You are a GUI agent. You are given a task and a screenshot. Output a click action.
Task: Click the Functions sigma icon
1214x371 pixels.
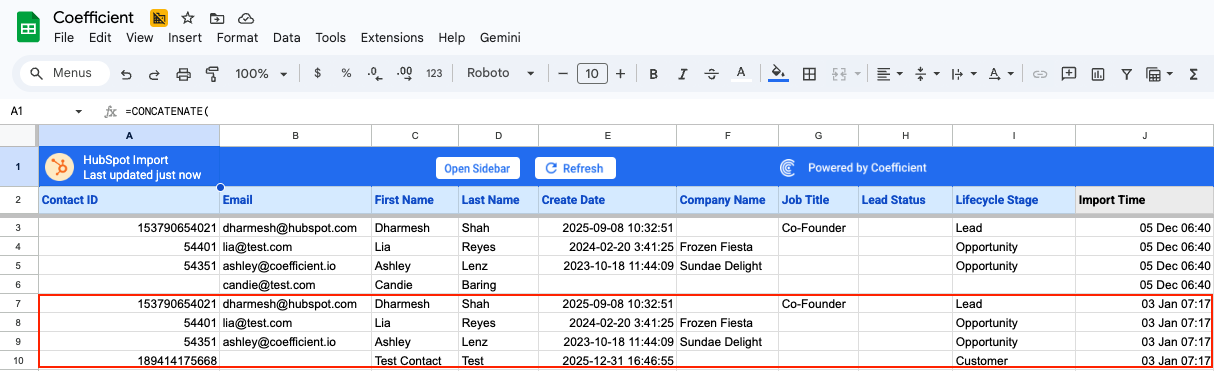[x=1193, y=74]
